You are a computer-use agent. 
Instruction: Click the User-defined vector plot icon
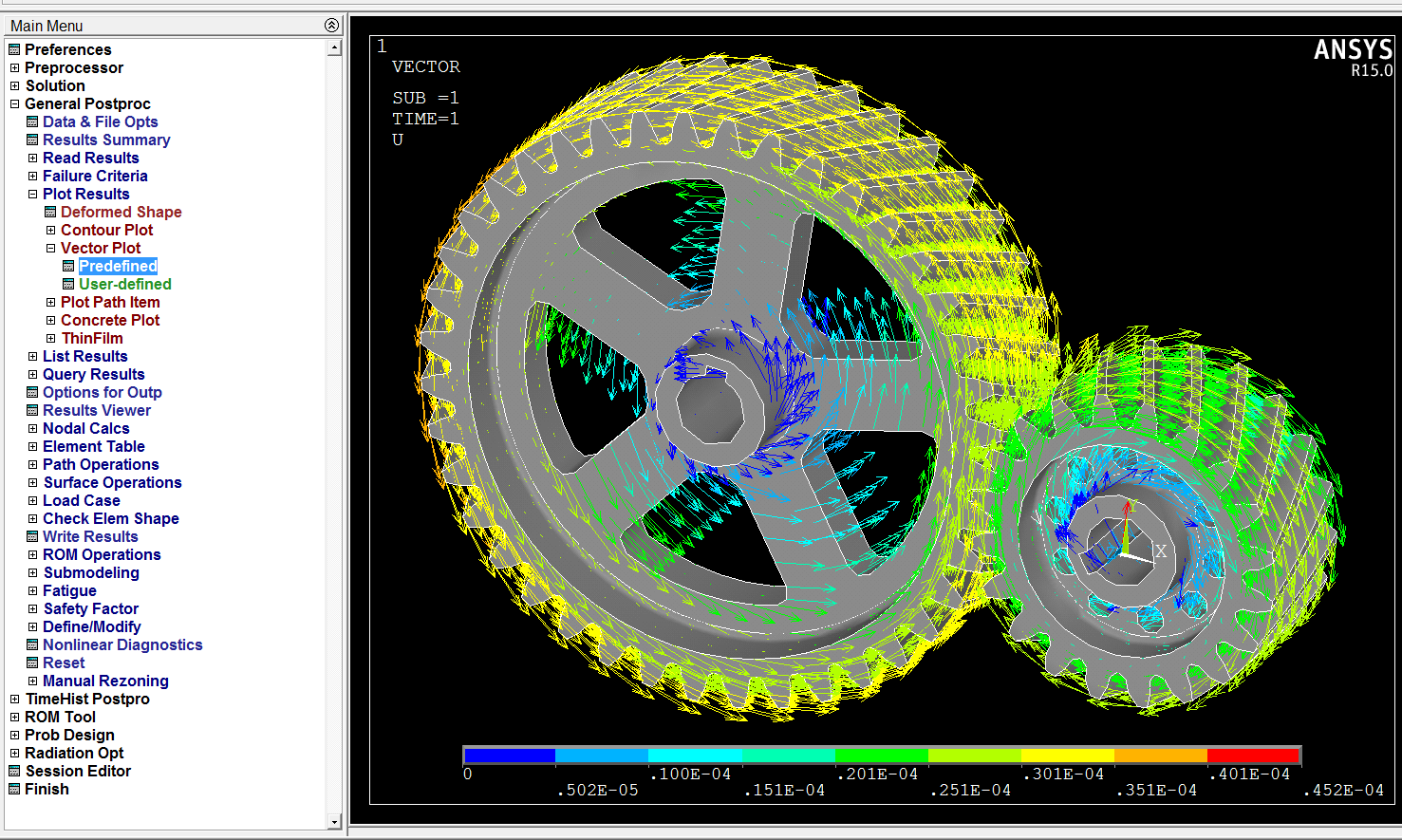click(68, 284)
